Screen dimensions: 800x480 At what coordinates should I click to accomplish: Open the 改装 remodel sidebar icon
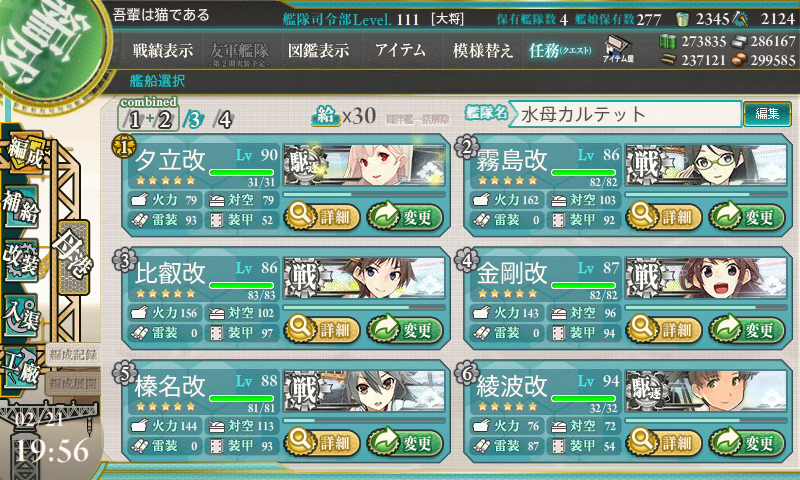pyautogui.click(x=21, y=261)
